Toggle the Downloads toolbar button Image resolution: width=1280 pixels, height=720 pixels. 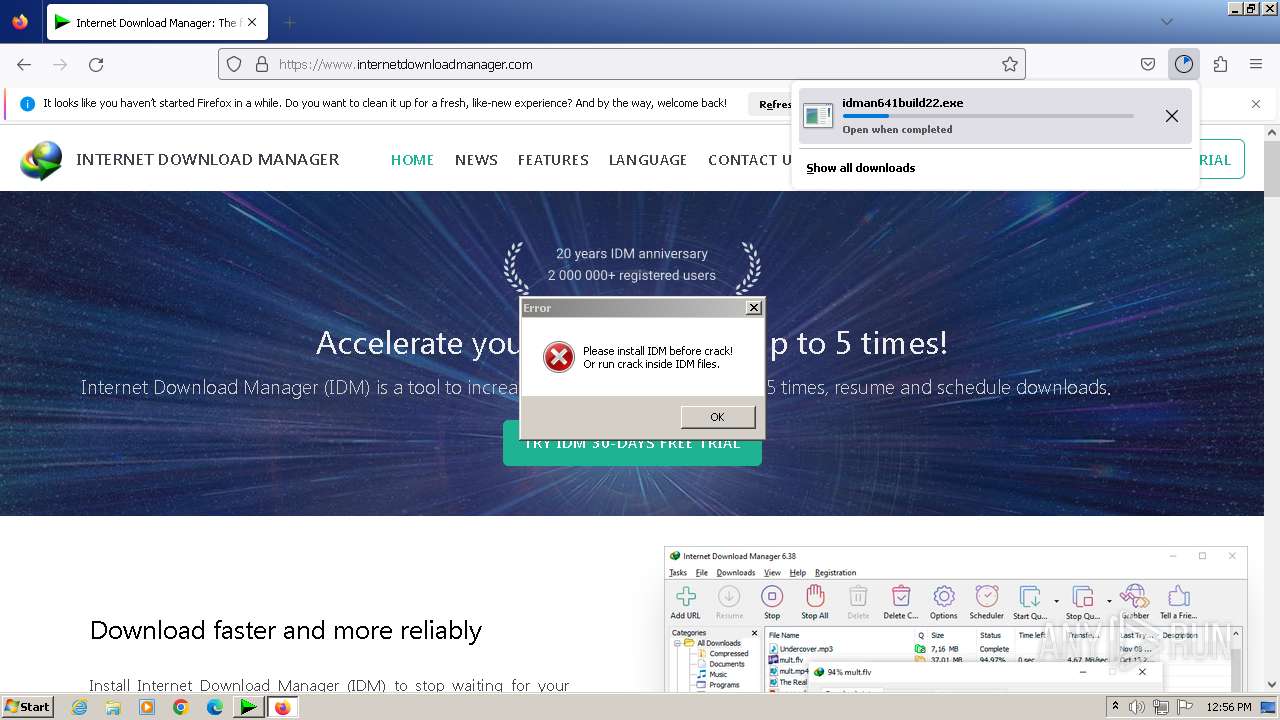(1184, 64)
